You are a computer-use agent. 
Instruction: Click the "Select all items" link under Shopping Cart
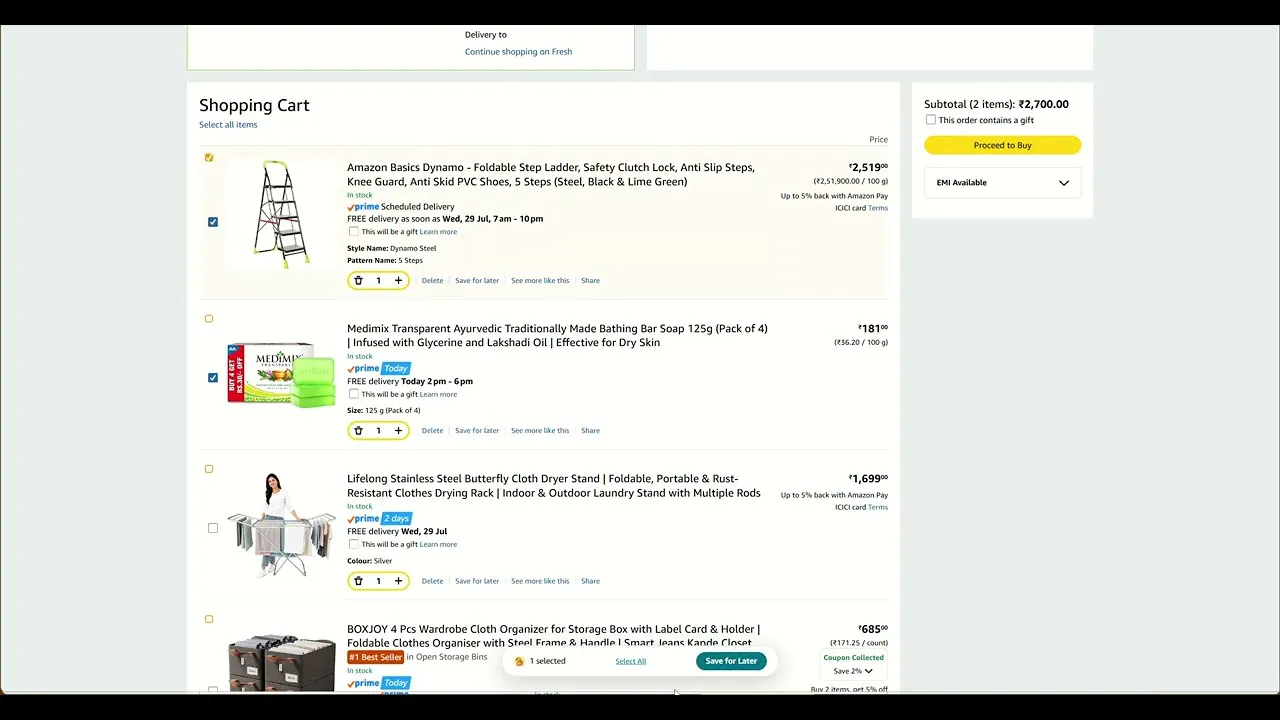point(228,125)
